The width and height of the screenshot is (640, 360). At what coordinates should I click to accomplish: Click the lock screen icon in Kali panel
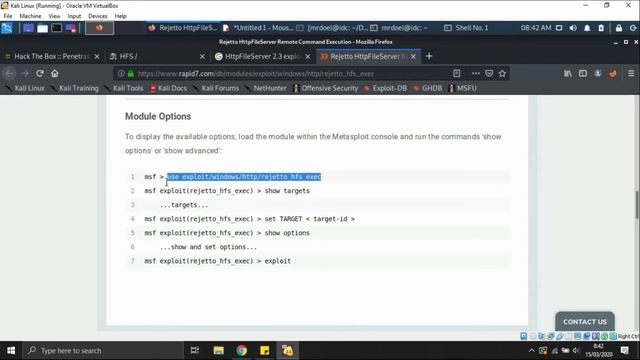point(619,28)
